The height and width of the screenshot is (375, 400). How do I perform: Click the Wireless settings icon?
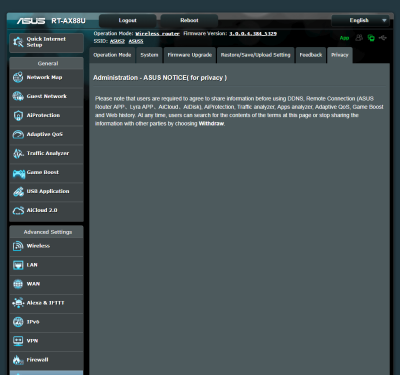point(18,246)
